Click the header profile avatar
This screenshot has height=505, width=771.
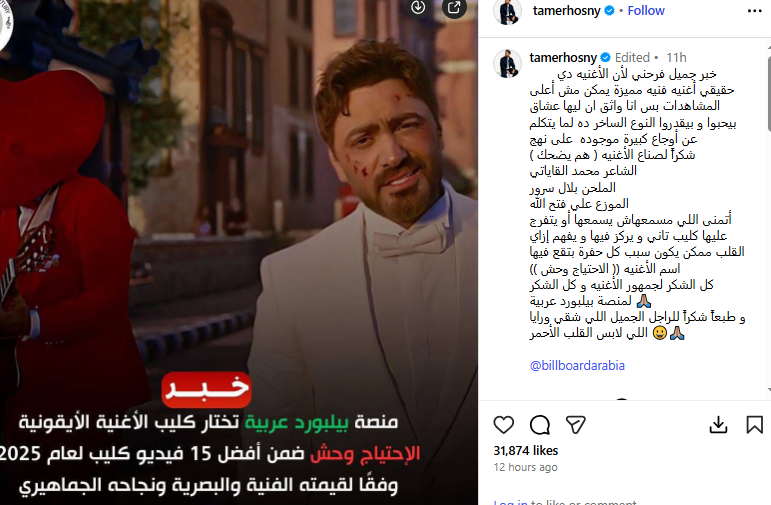[507, 11]
